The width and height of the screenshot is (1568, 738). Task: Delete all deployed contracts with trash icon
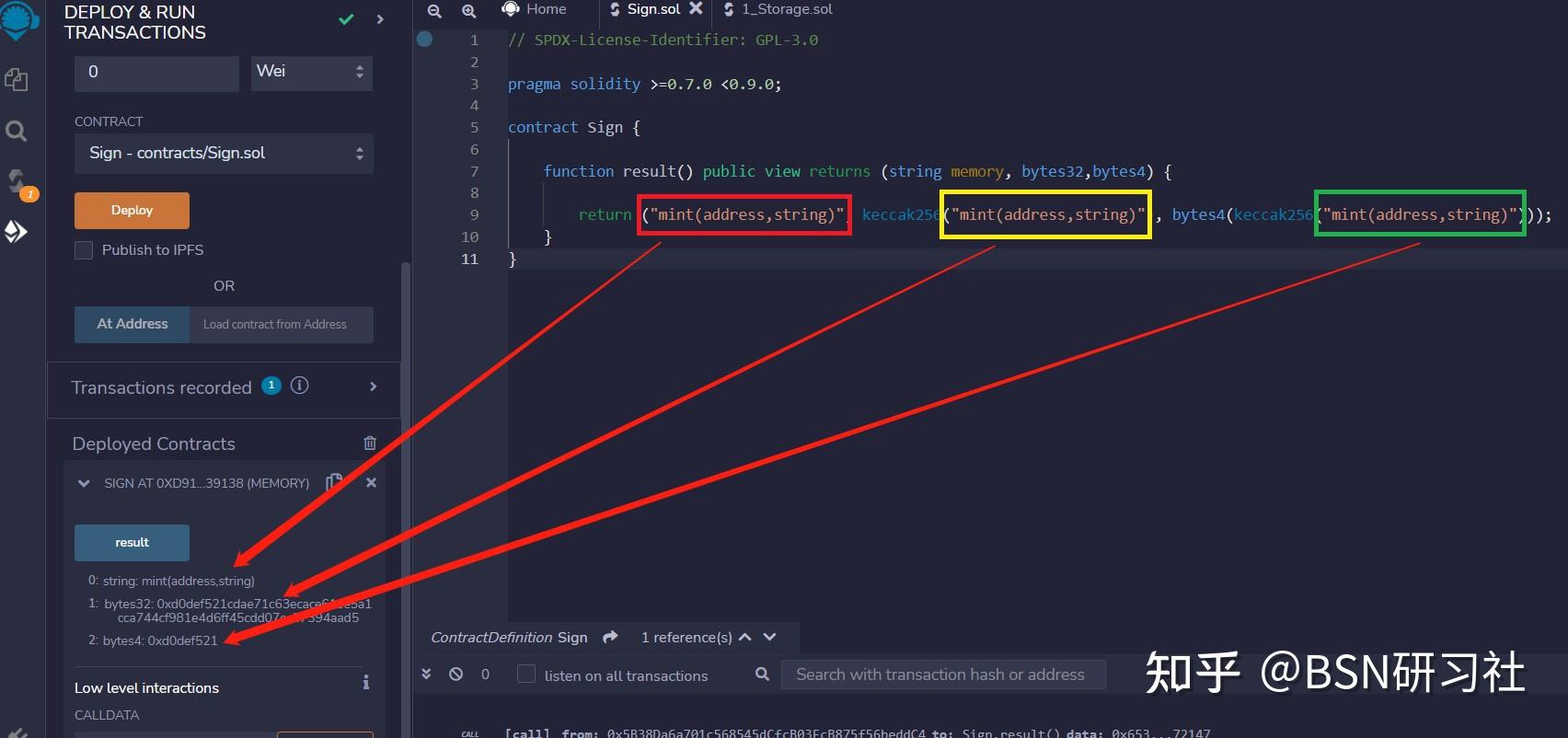(370, 443)
